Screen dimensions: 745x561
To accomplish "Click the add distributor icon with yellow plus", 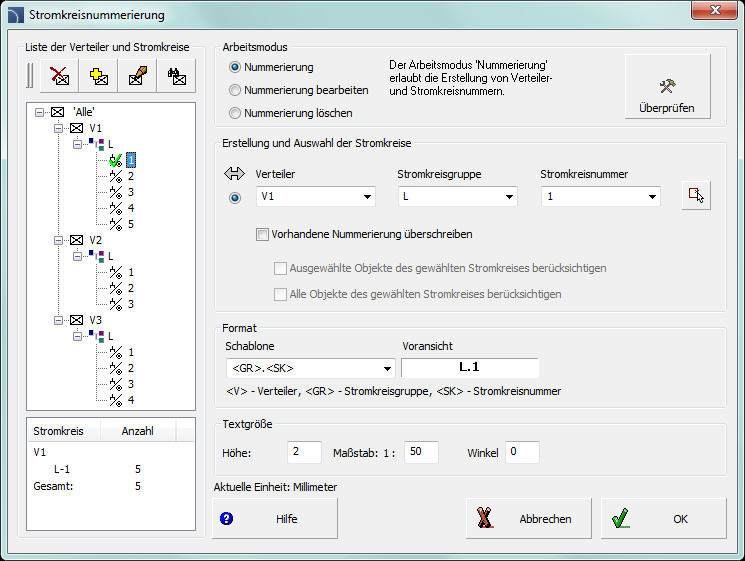I will tap(99, 76).
